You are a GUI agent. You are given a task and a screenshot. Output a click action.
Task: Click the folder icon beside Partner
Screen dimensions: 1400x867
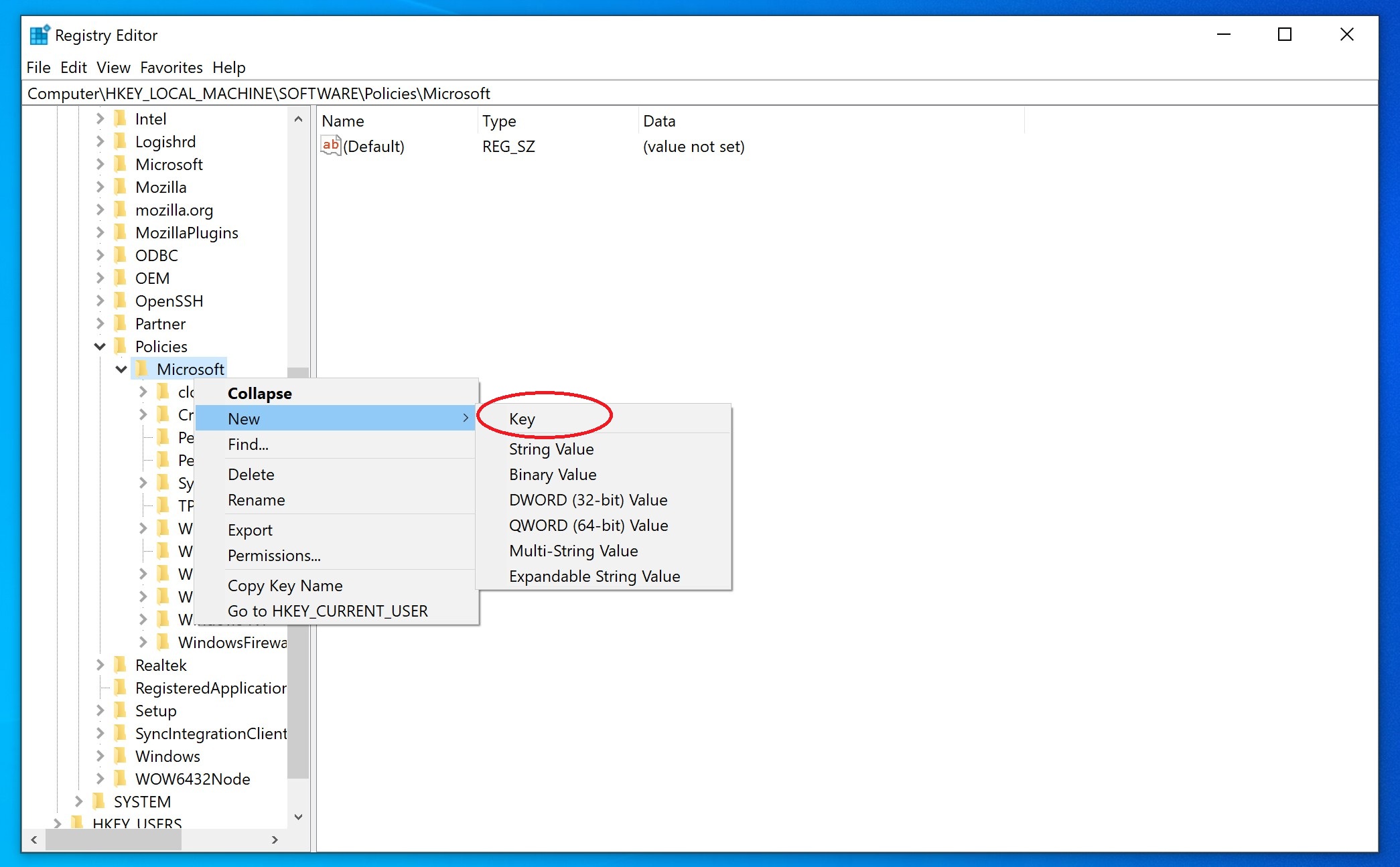[x=121, y=323]
